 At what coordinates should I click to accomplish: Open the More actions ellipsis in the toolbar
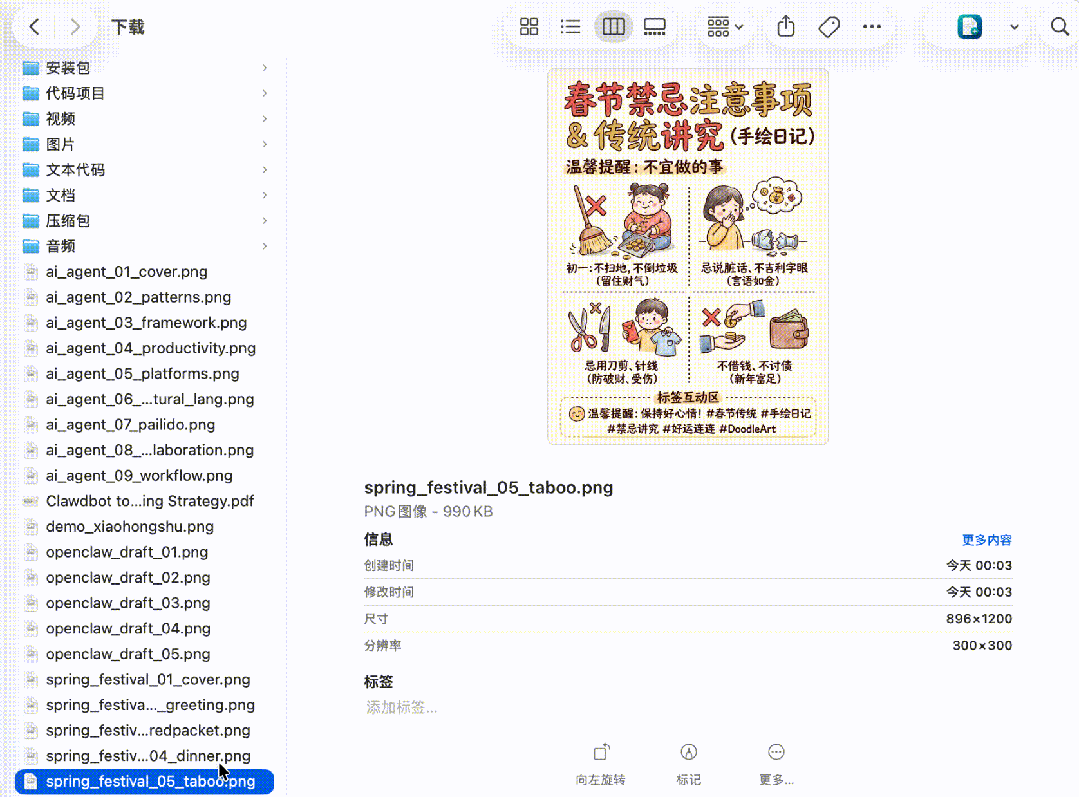pos(871,27)
